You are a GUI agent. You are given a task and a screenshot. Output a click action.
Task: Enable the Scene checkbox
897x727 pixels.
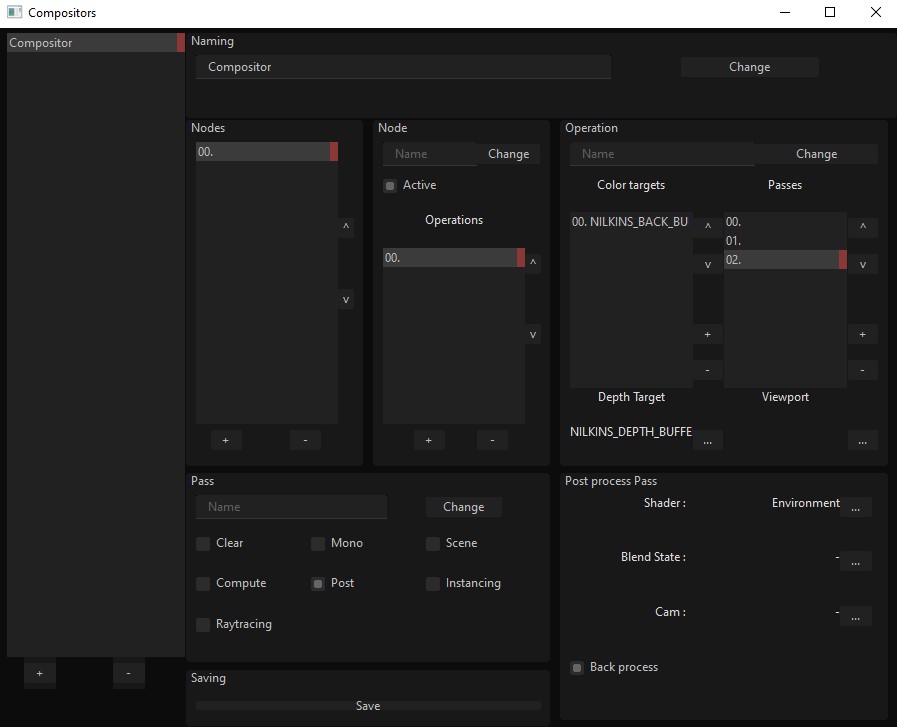(432, 543)
